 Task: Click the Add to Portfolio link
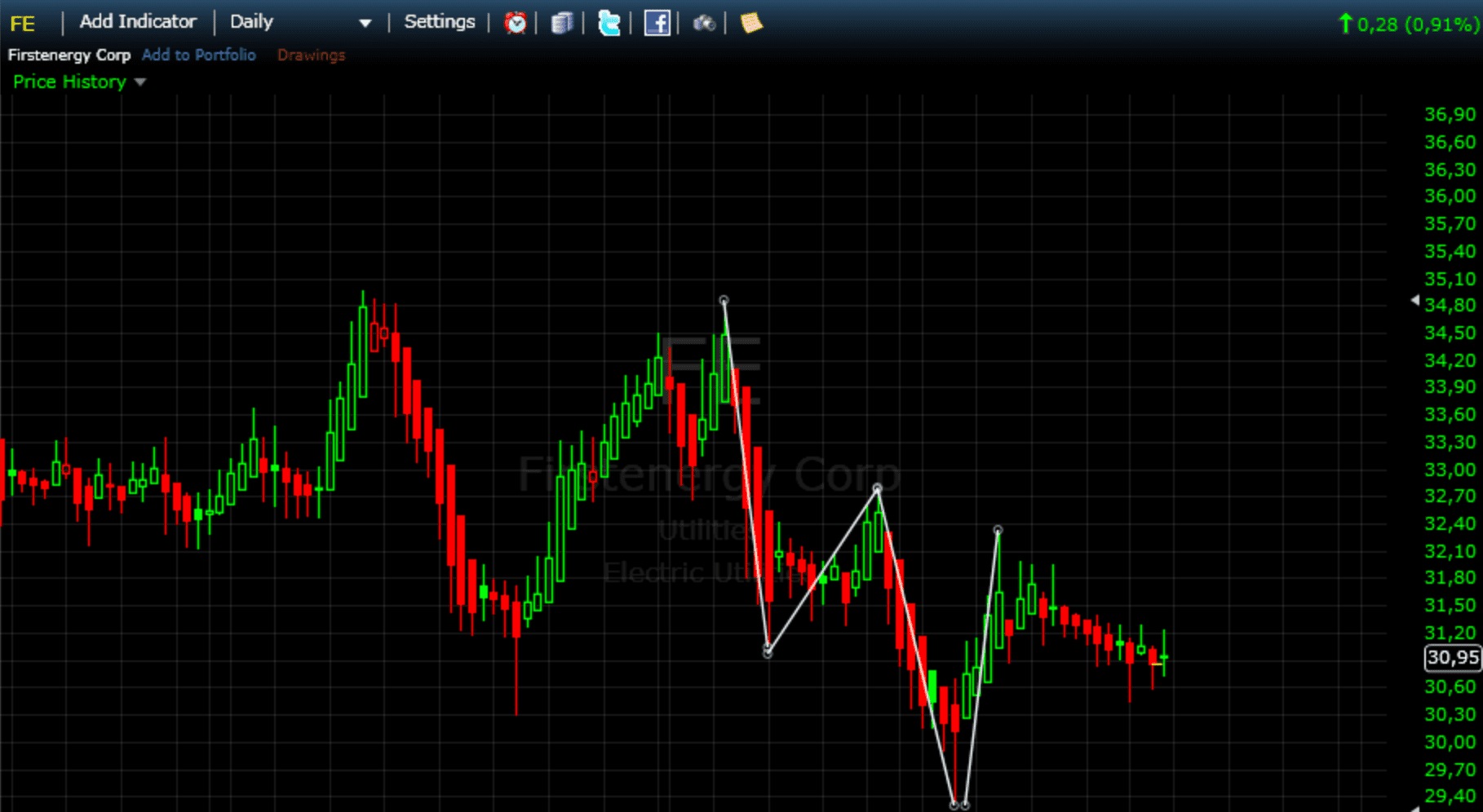199,55
